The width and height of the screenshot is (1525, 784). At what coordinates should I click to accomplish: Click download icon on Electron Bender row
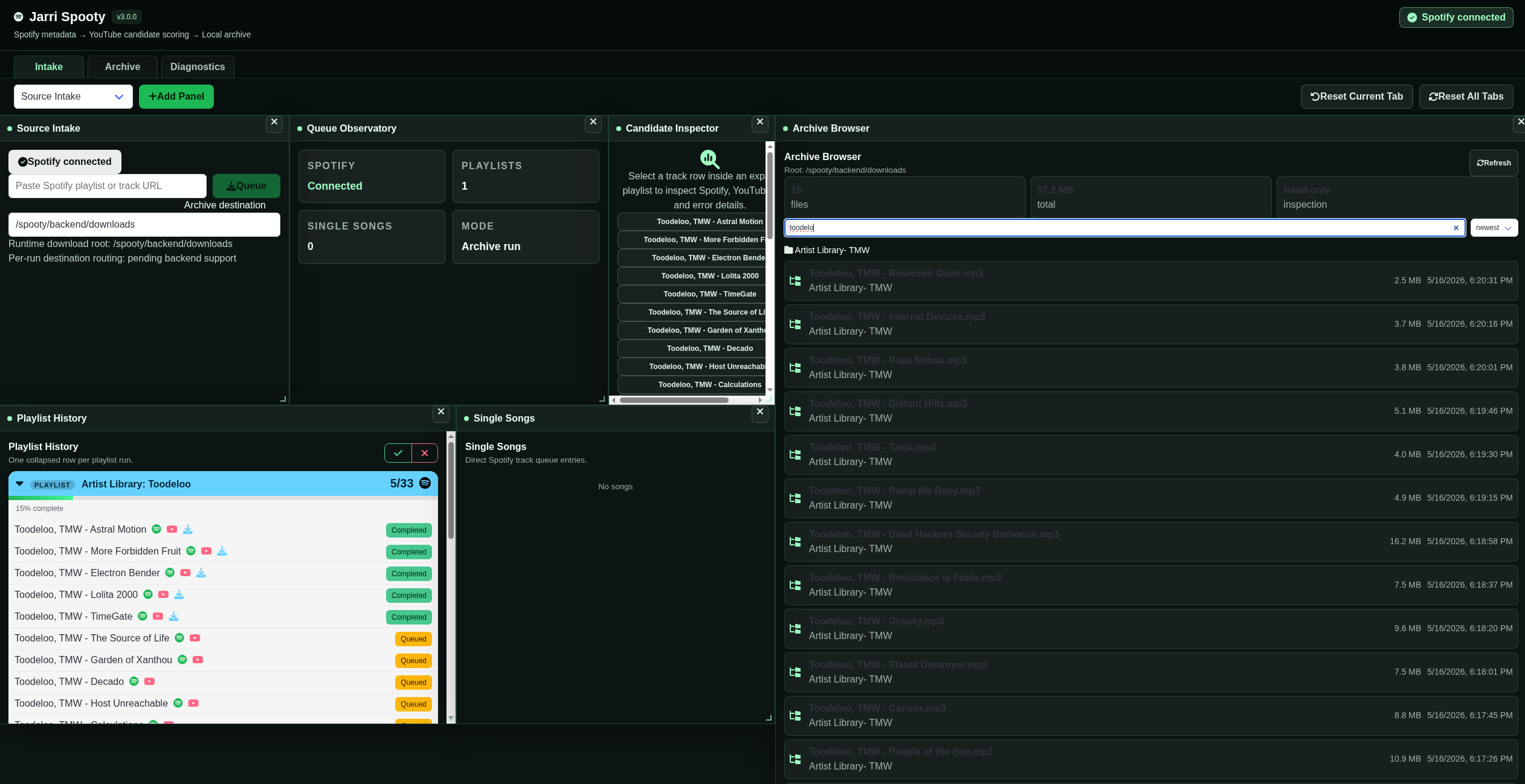[x=201, y=573]
